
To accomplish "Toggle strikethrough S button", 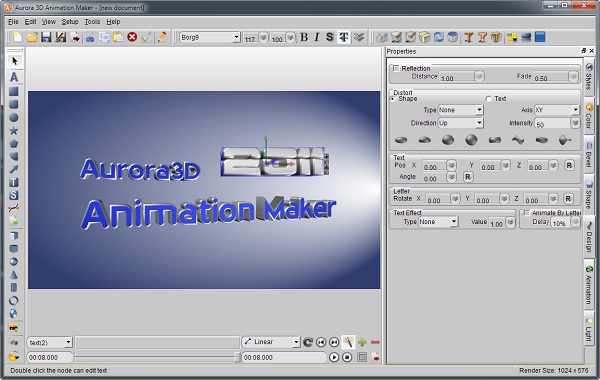I will [x=329, y=37].
